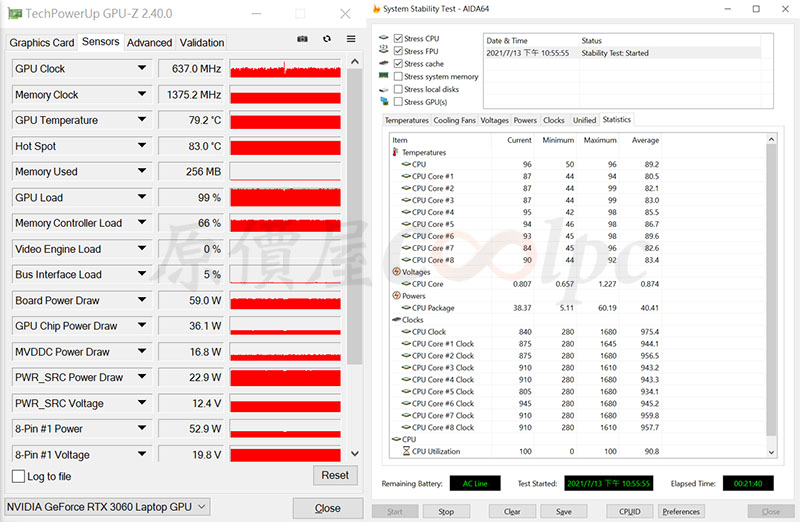Open the Voltages tab in AIDA64
Image resolution: width=800 pixels, height=522 pixels.
pyautogui.click(x=494, y=120)
